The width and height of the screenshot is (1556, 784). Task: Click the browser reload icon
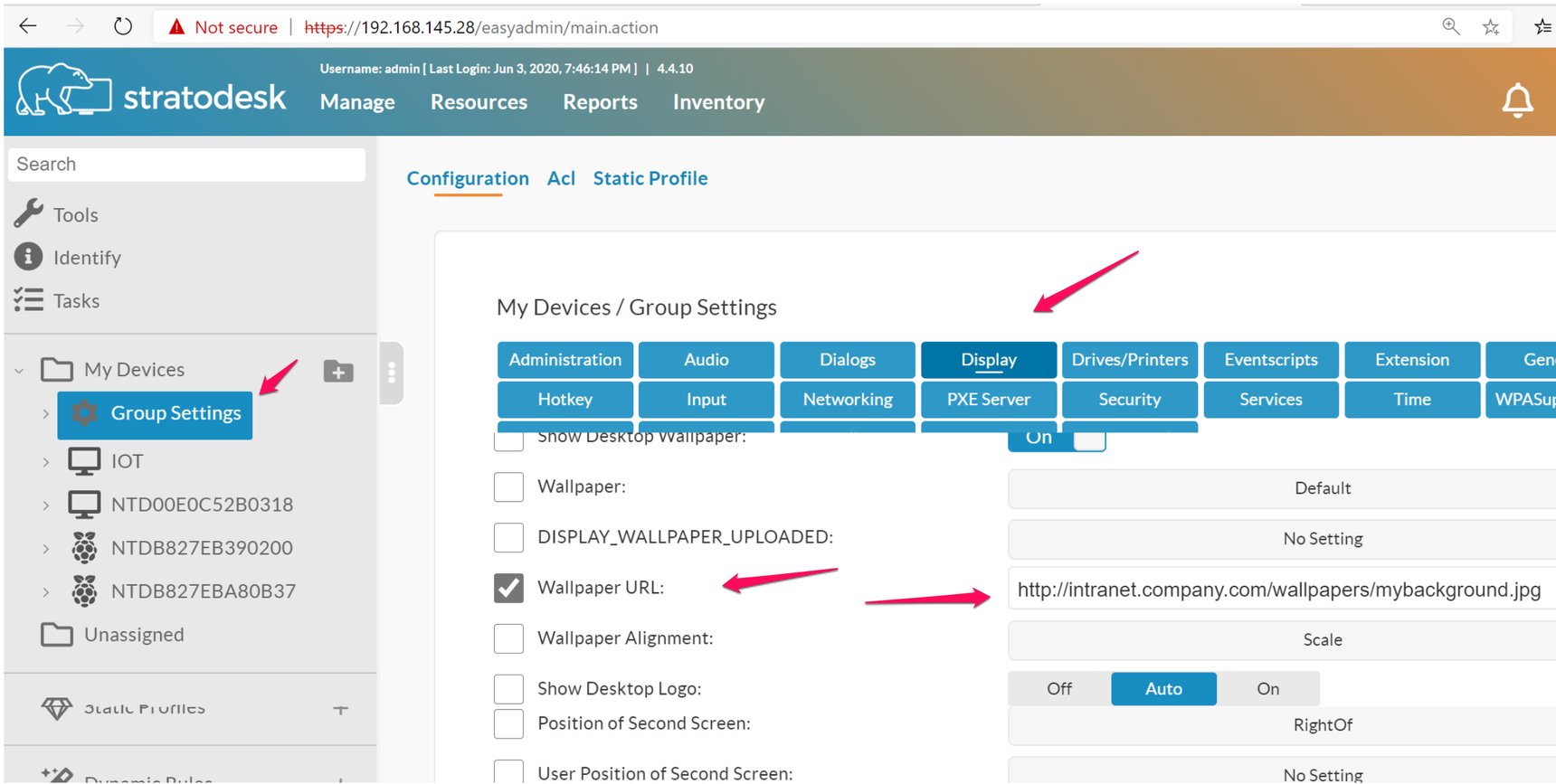123,27
